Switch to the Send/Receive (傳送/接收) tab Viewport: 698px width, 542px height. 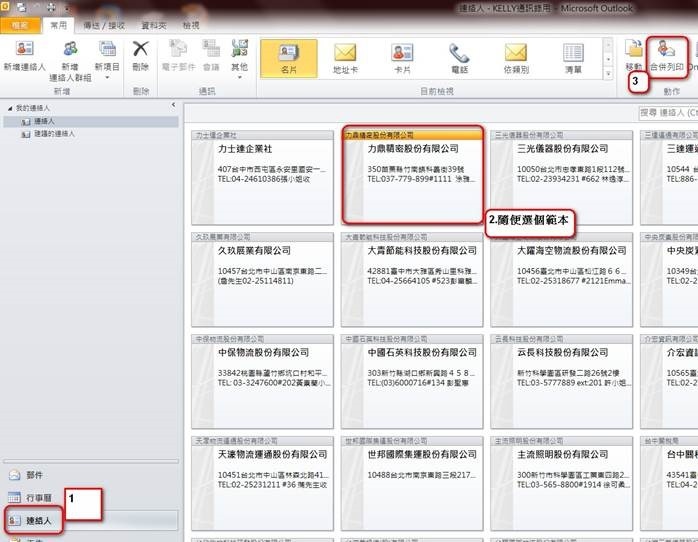coord(104,25)
